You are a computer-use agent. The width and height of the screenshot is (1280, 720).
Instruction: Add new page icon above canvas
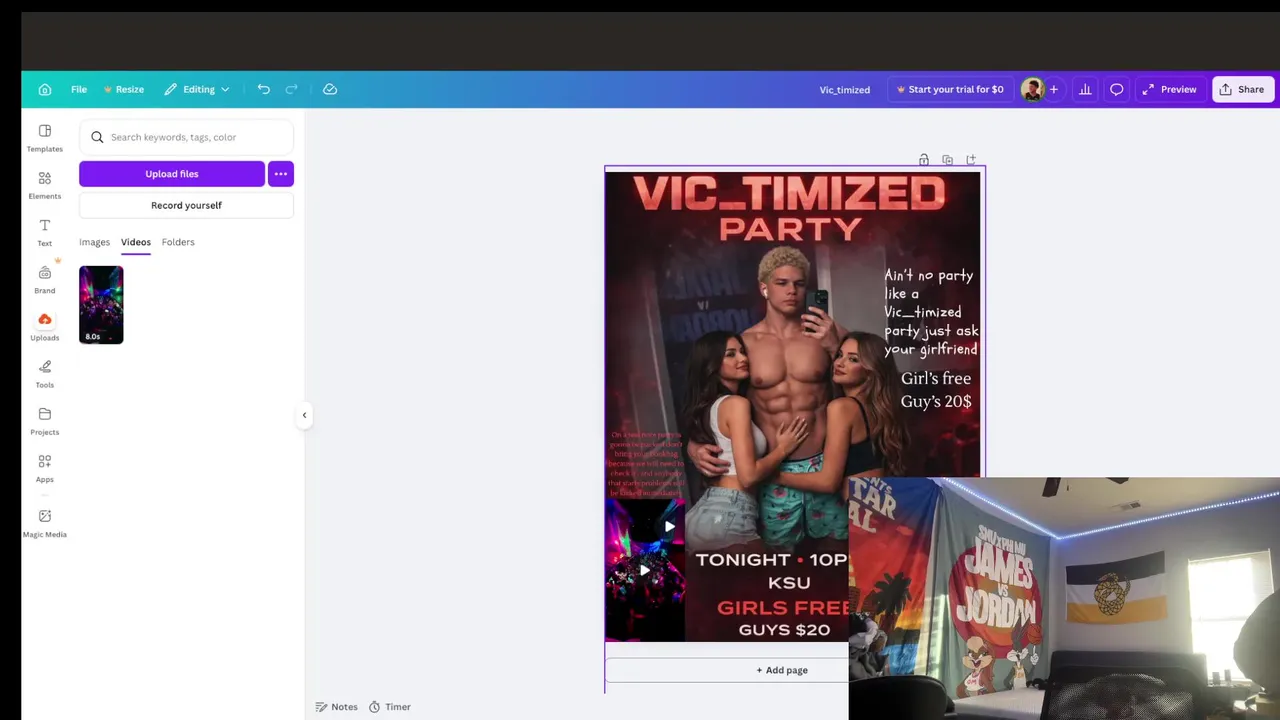970,160
